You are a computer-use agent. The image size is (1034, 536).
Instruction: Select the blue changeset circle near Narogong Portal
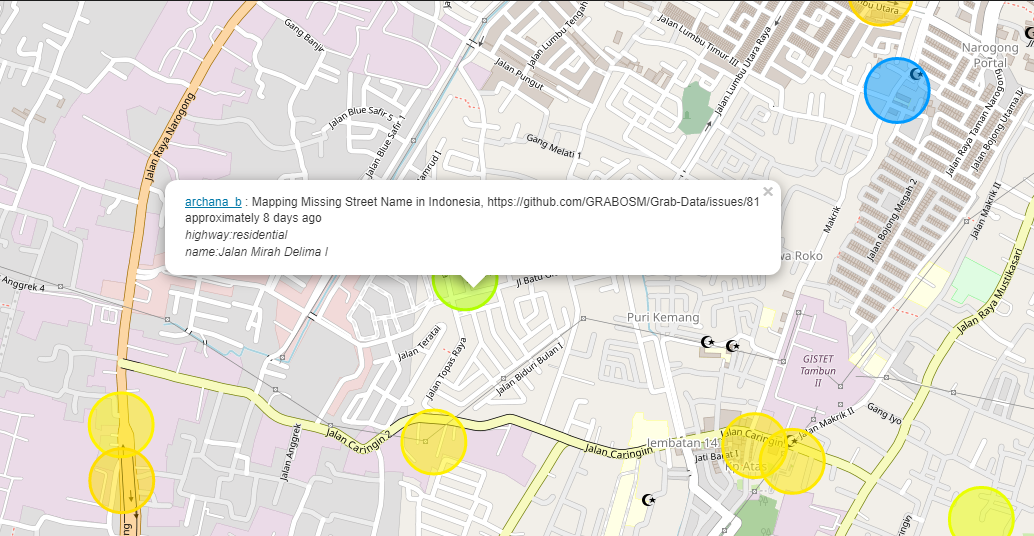tap(897, 90)
